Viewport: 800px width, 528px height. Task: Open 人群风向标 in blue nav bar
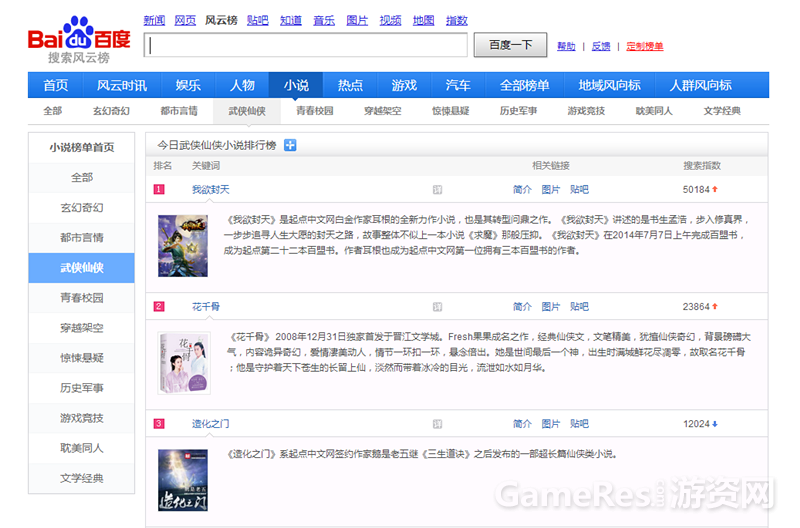click(701, 85)
